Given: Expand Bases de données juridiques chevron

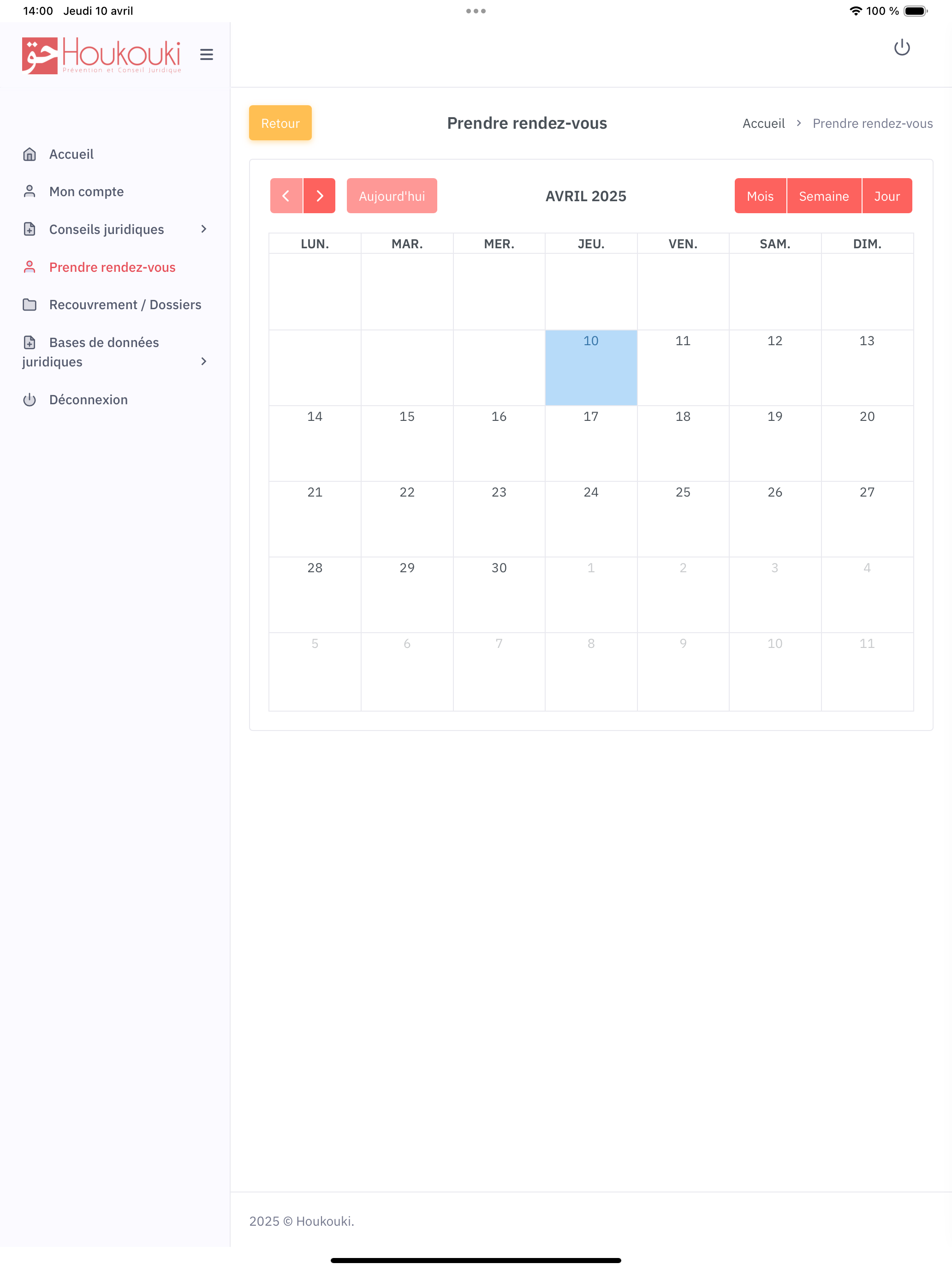Looking at the screenshot, I should pos(204,361).
